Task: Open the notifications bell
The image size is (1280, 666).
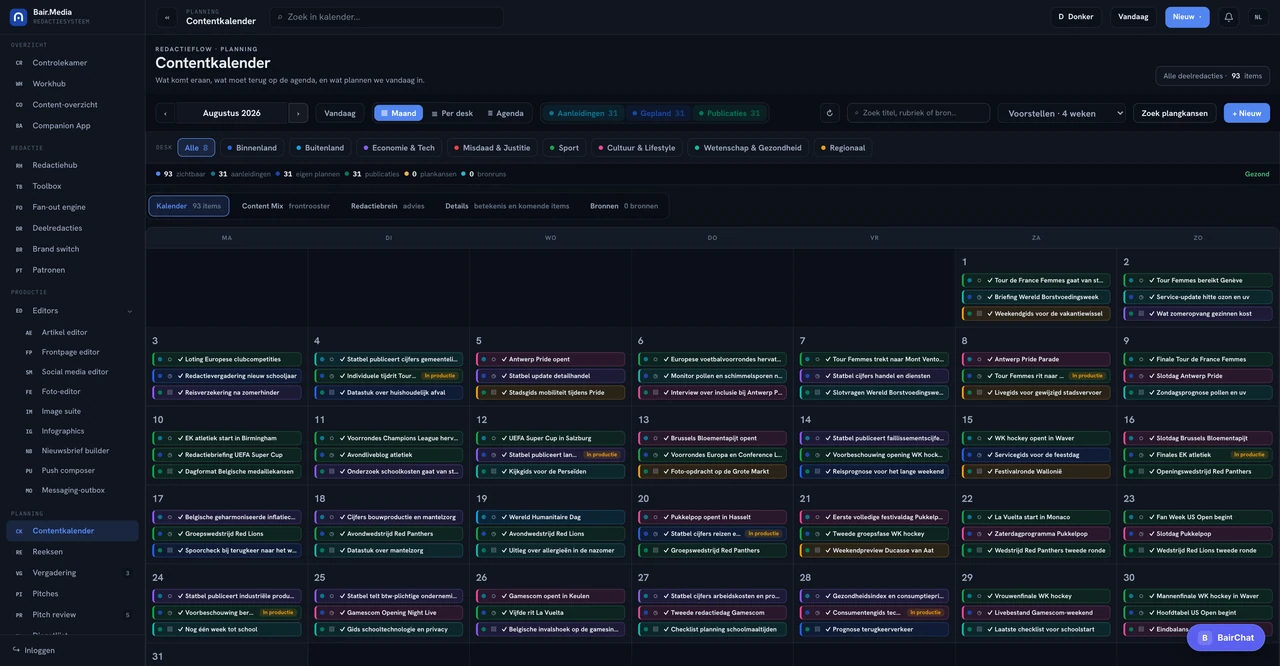Action: point(1228,17)
